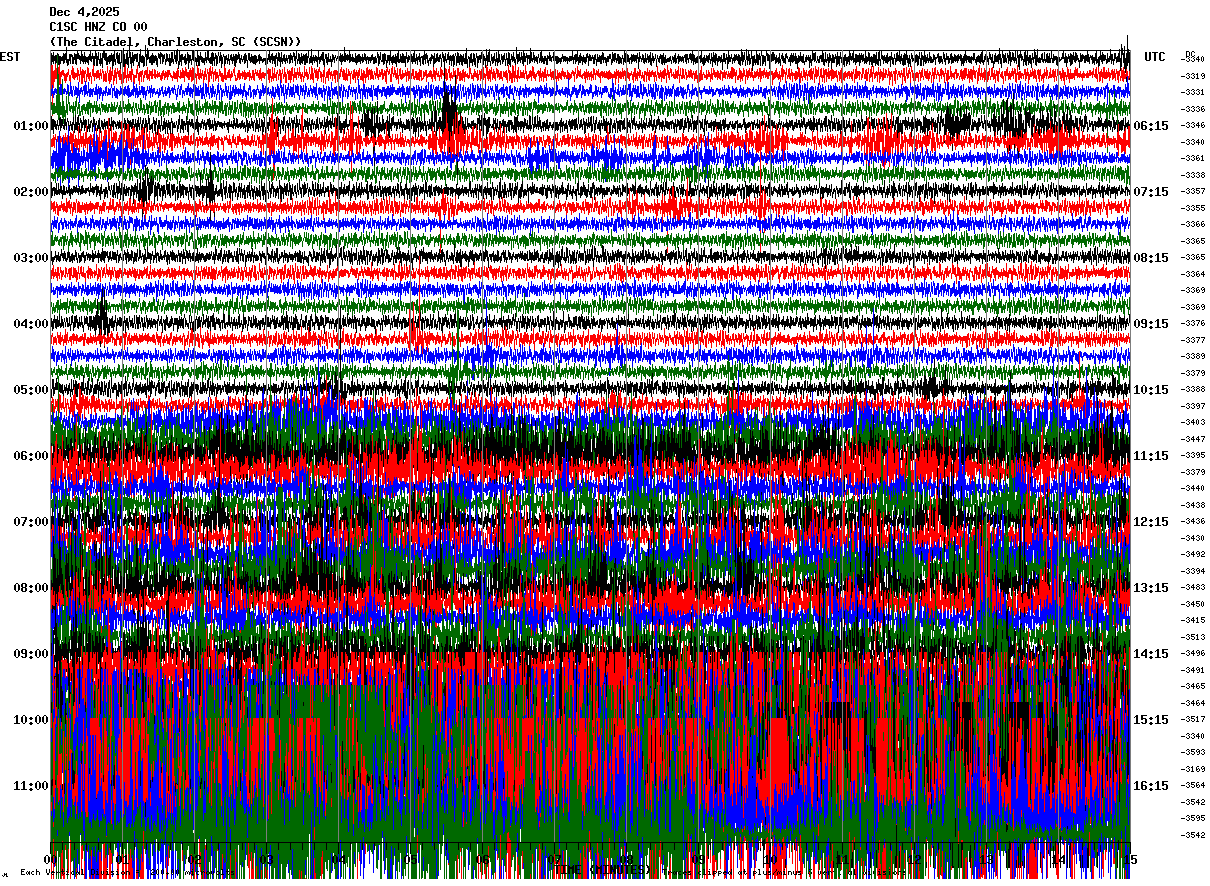Image resolution: width=1210 pixels, height=886 pixels.
Task: Click the date label "Dec 4,2025"
Action: click(x=84, y=12)
